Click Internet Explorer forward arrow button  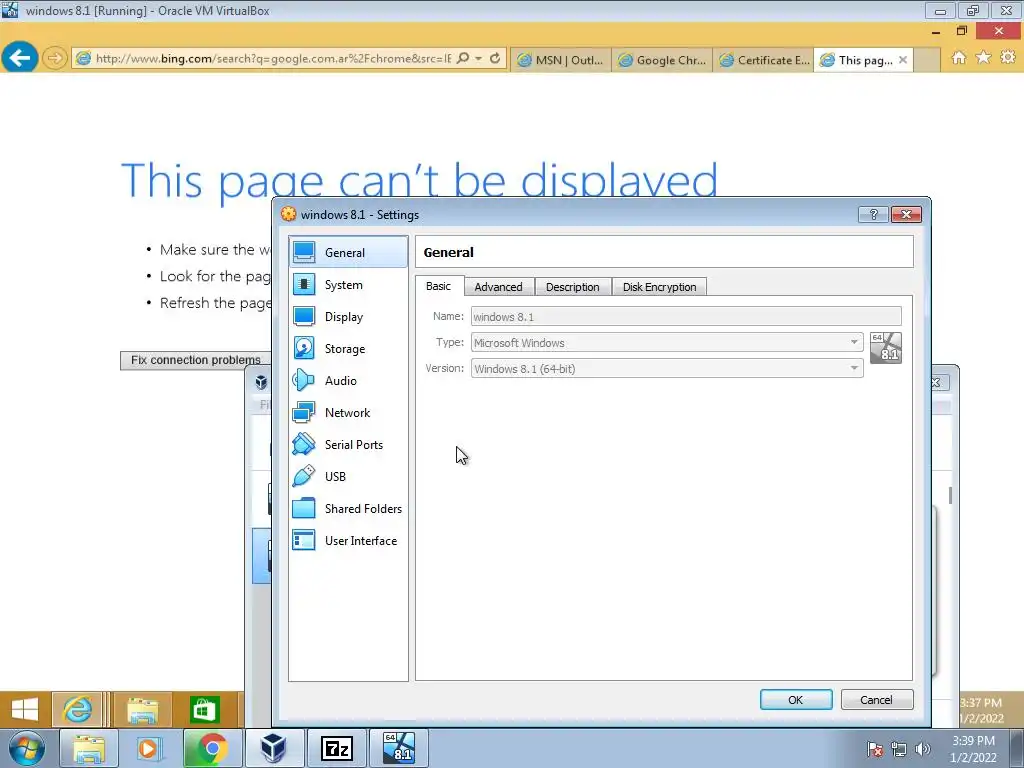point(55,59)
